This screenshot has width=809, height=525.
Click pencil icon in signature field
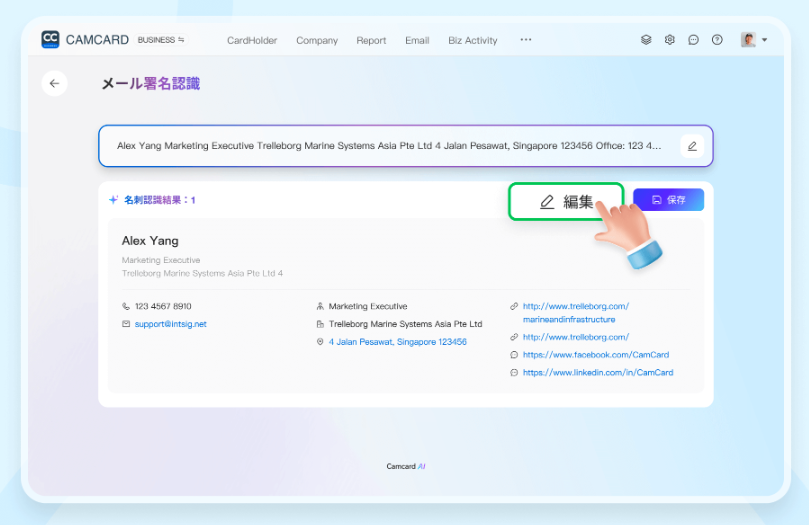692,146
